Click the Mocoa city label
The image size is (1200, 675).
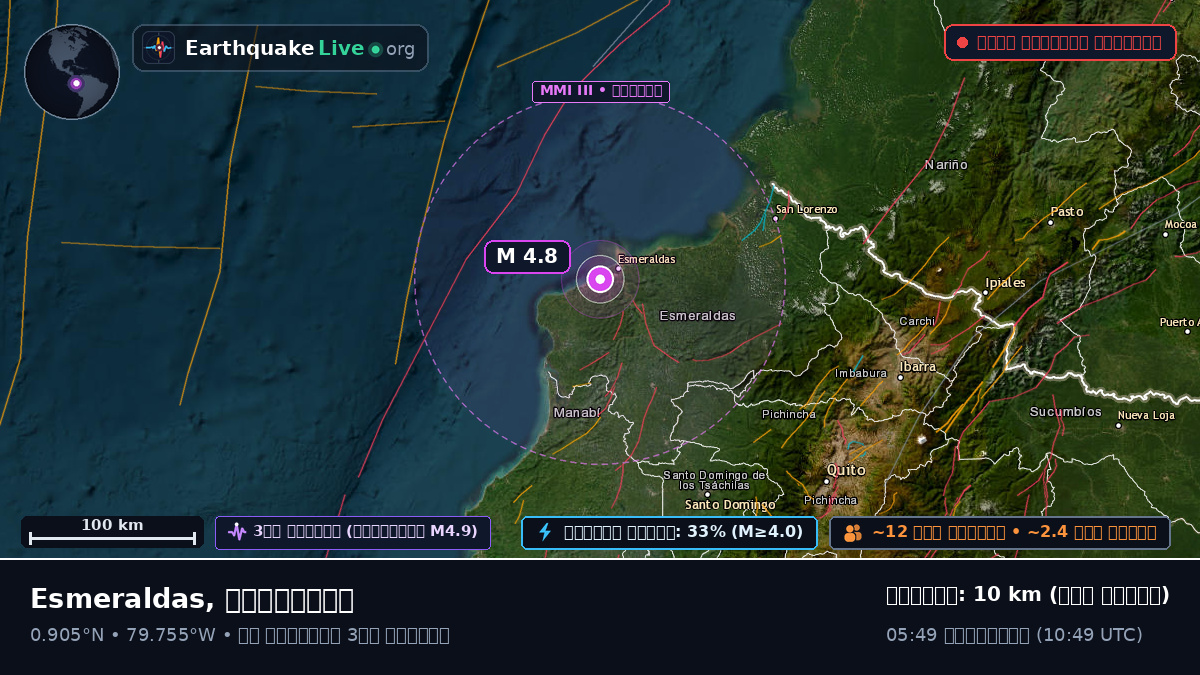point(1180,225)
